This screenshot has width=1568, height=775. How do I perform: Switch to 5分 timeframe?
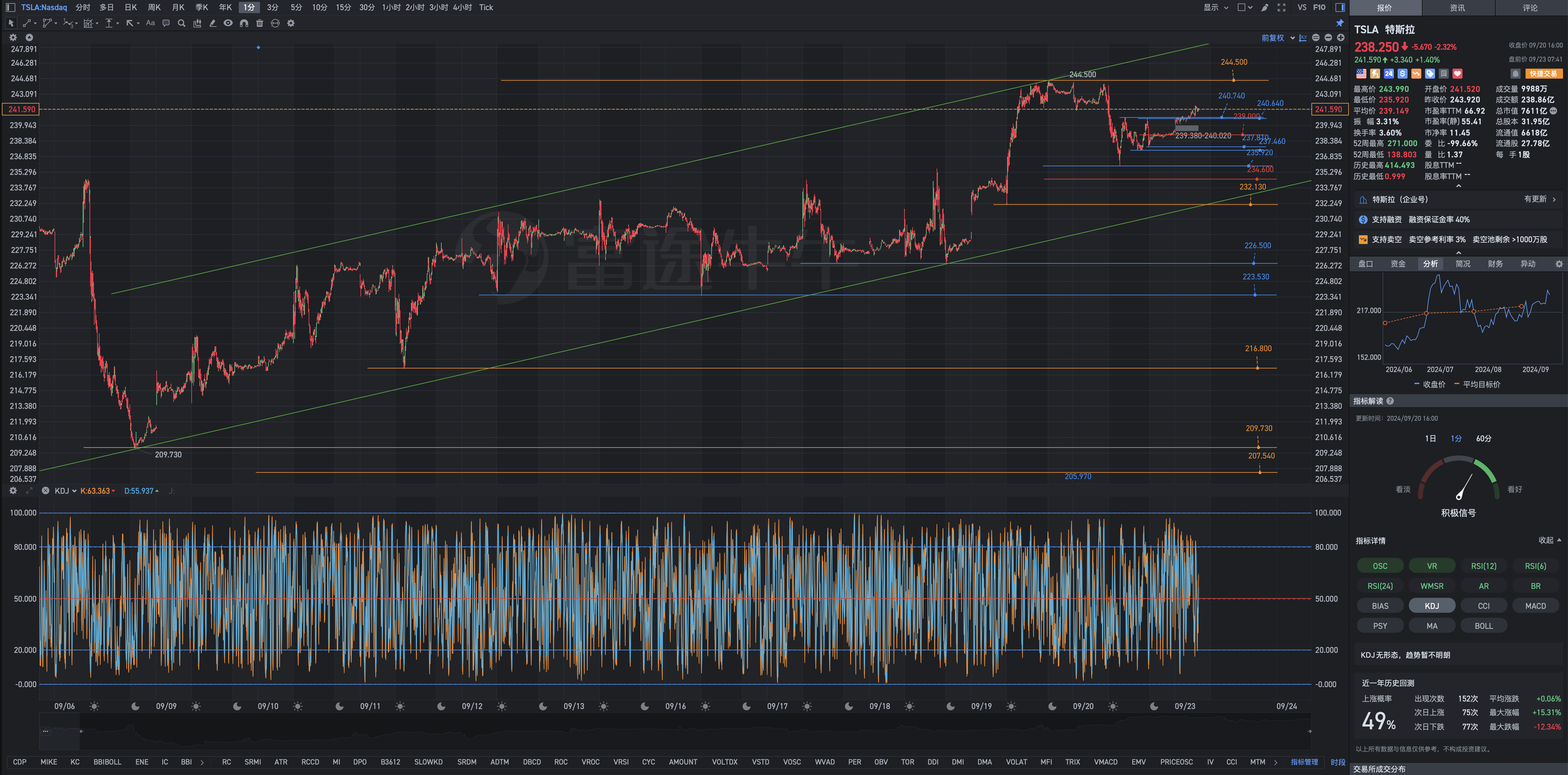tap(296, 7)
